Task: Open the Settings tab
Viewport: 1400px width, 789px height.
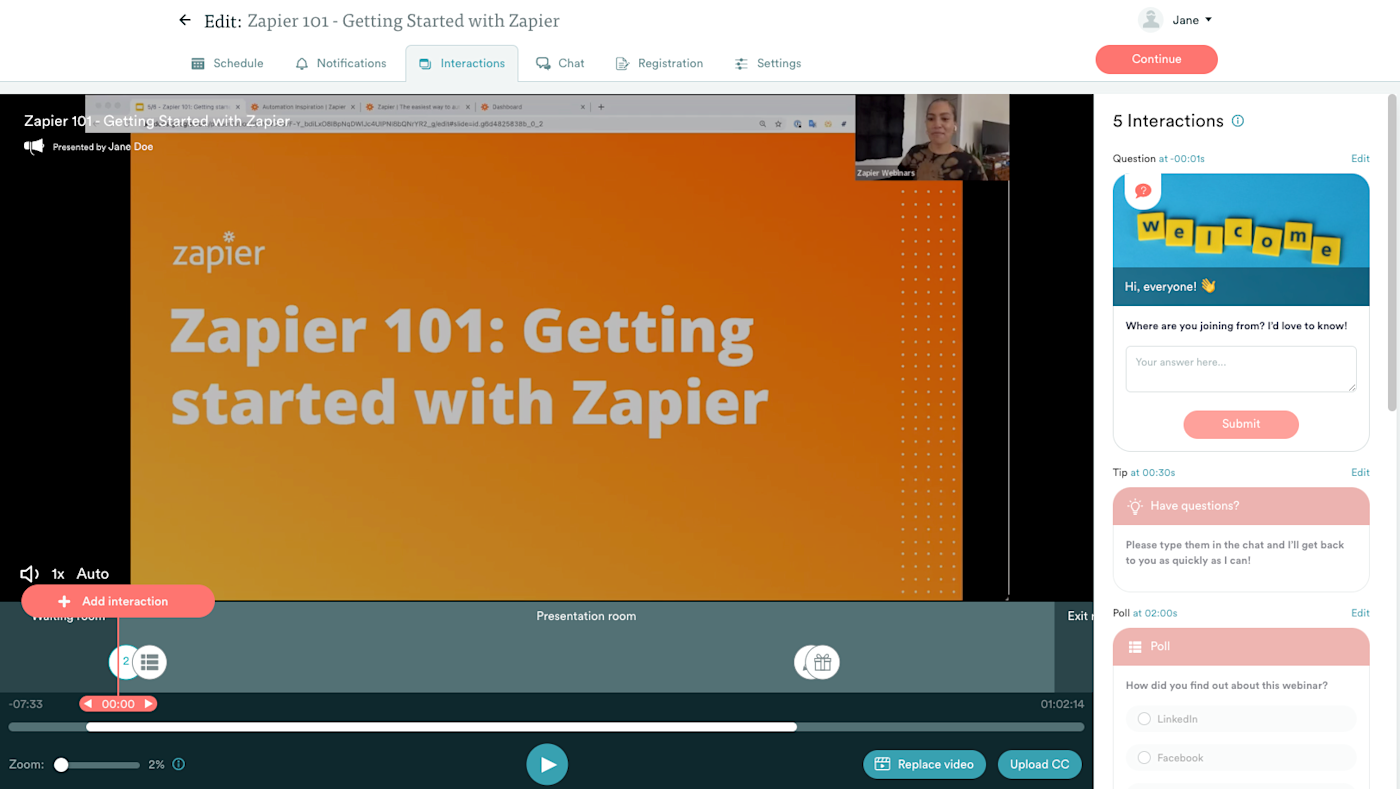Action: [768, 63]
